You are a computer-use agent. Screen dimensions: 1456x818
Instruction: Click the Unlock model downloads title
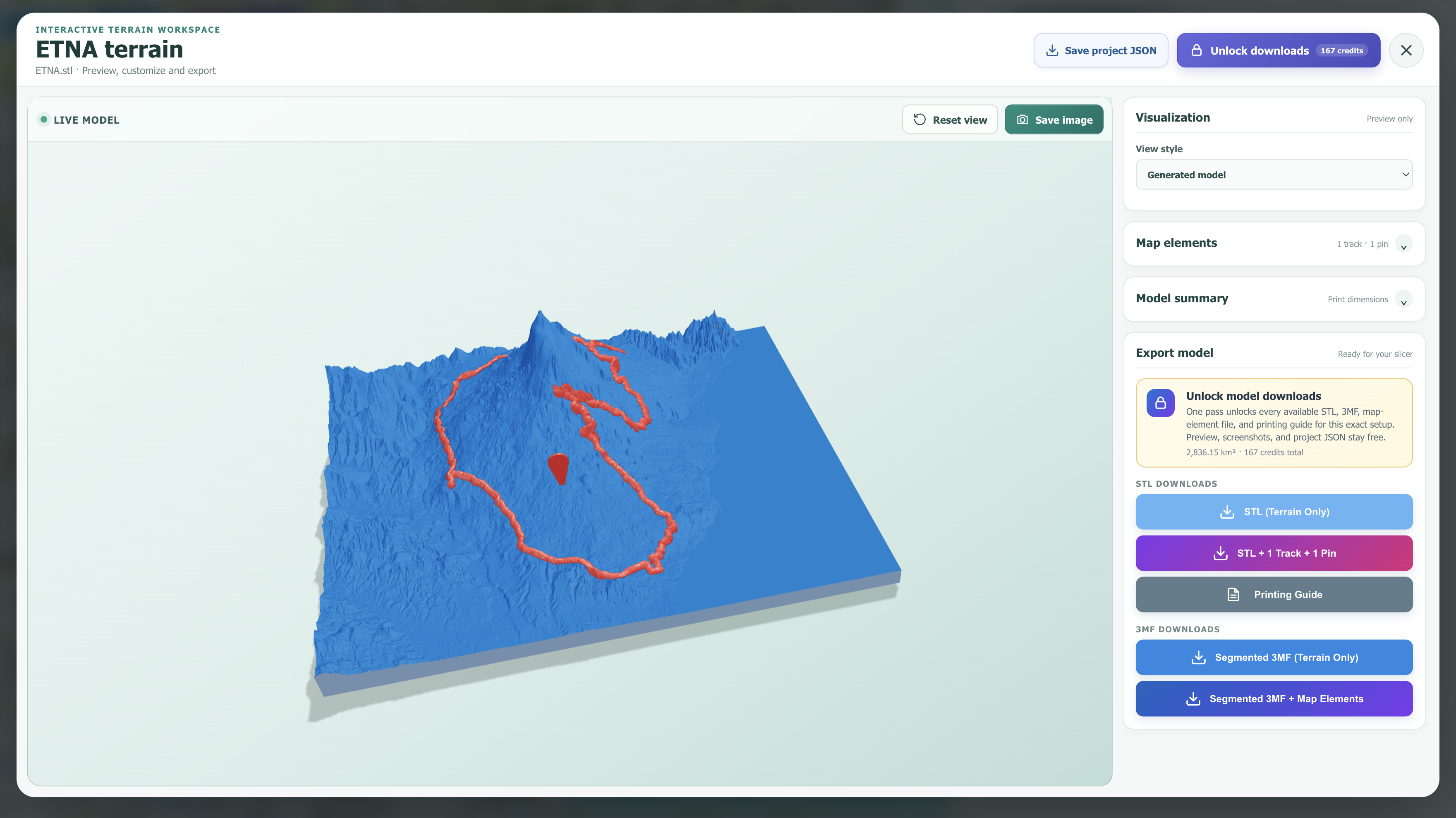click(1253, 396)
